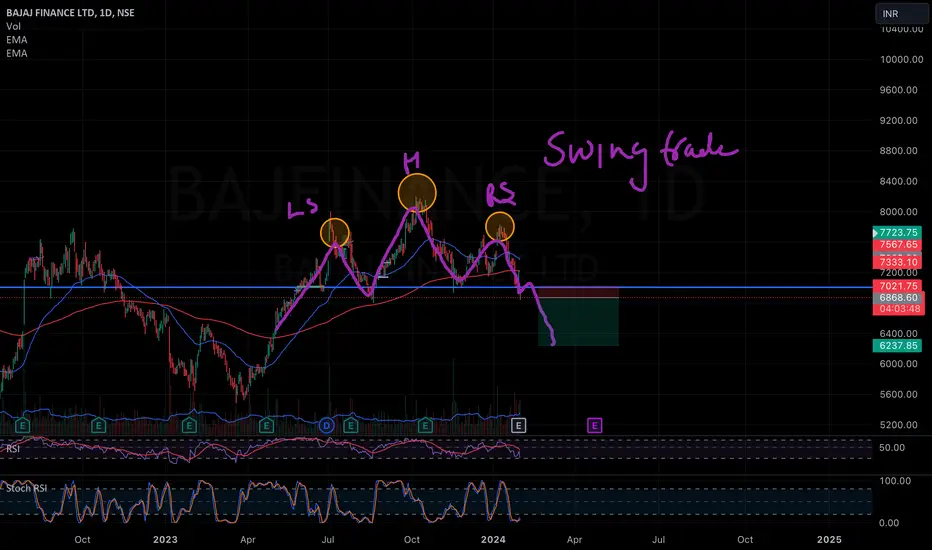Click the 50.00 RSI scale label
932x550 pixels.
(x=892, y=448)
